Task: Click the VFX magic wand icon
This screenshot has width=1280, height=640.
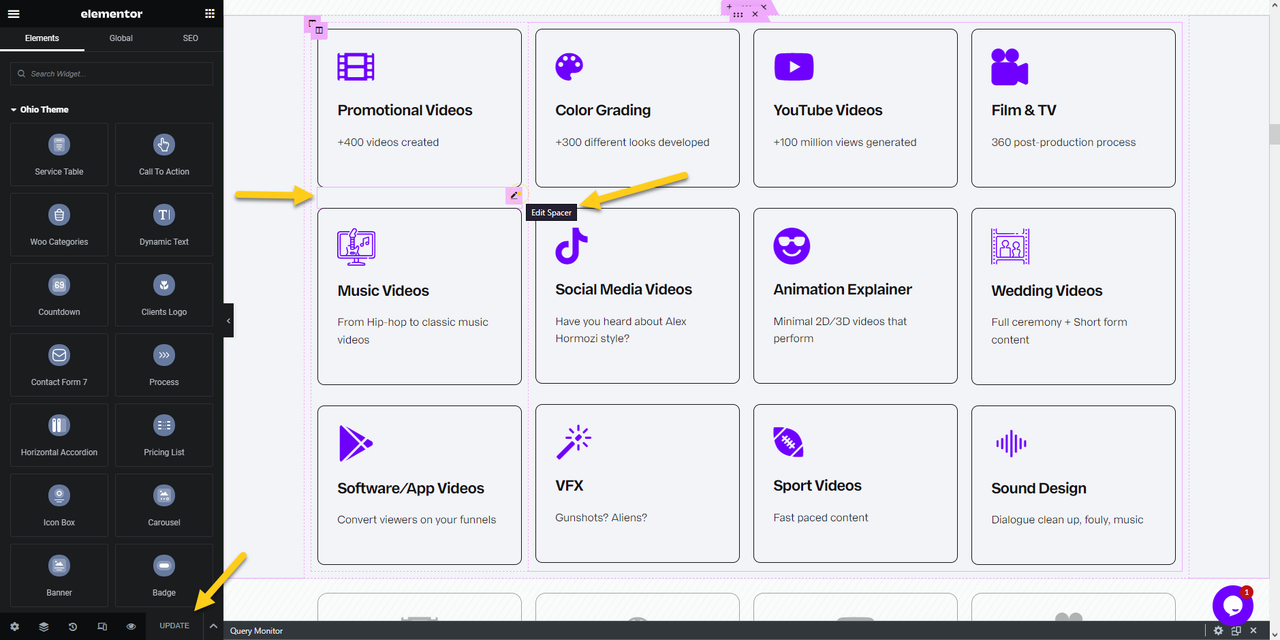Action: [x=574, y=442]
